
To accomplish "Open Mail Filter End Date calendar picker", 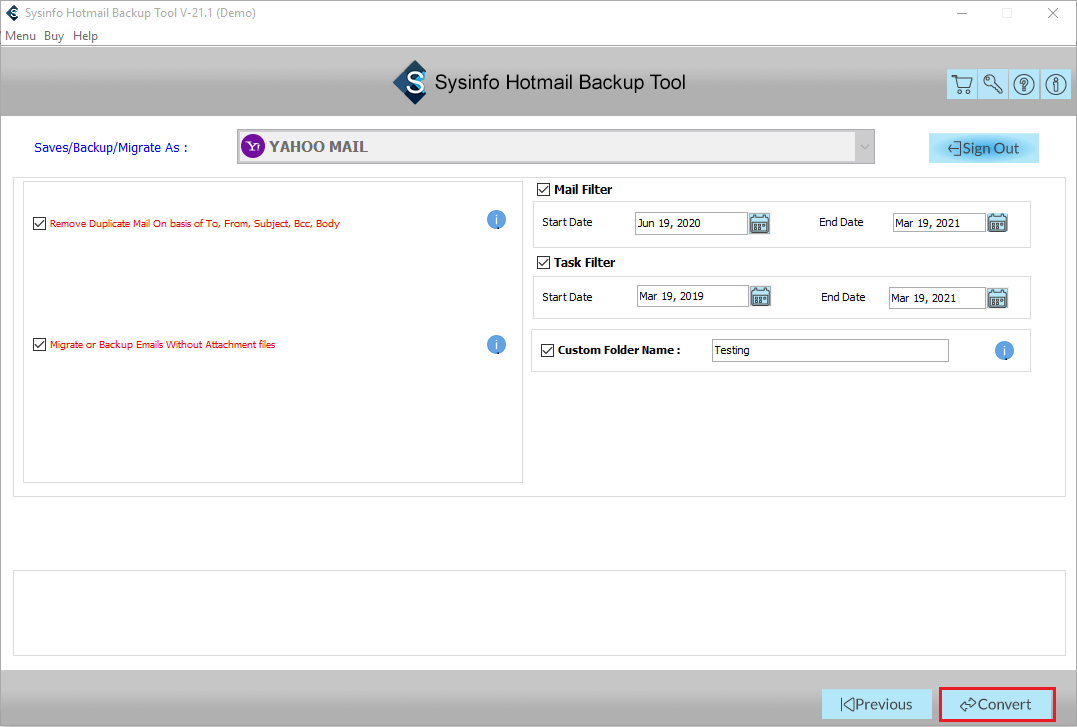I will pyautogui.click(x=997, y=223).
